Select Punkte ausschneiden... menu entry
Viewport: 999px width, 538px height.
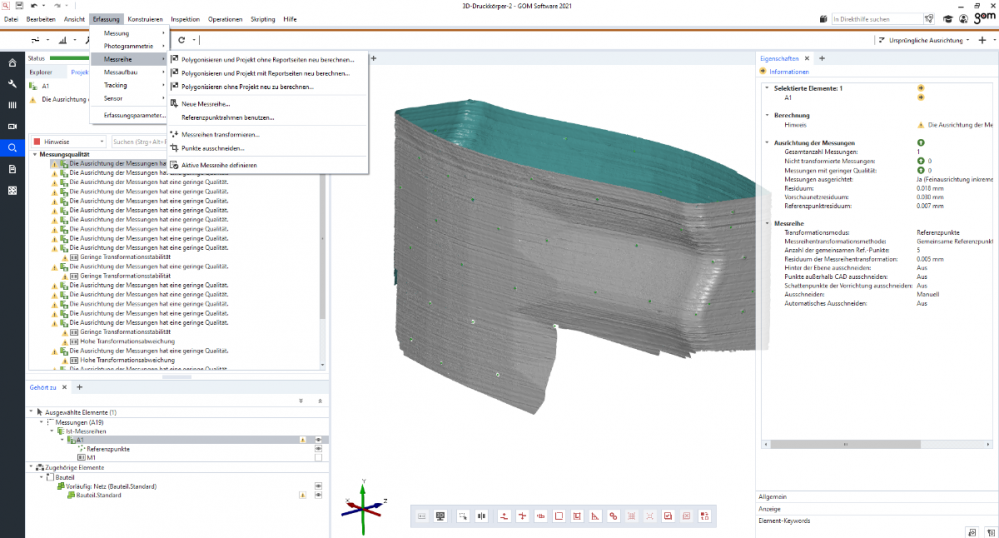212,148
